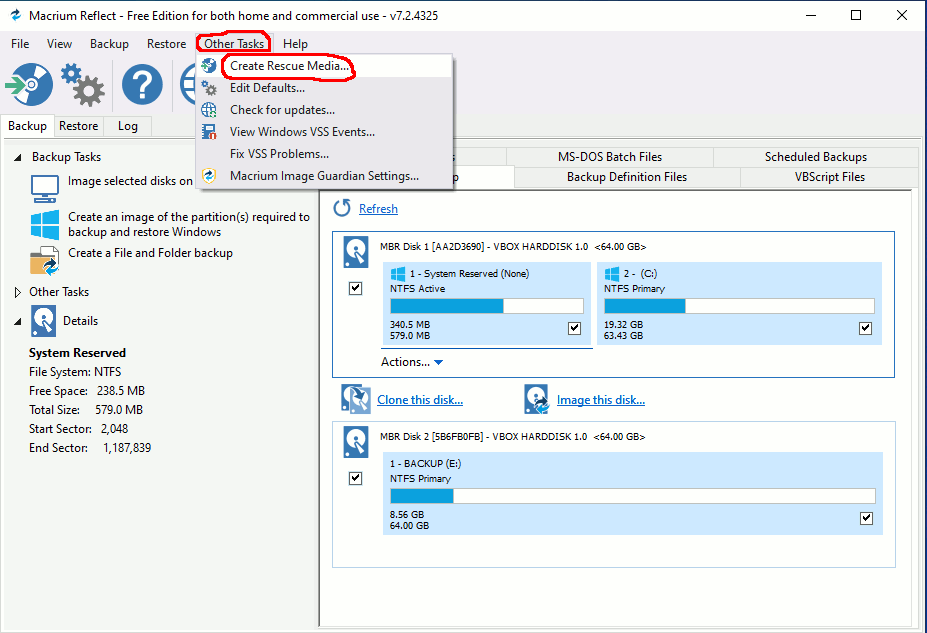The width and height of the screenshot is (927, 633).
Task: Toggle the C: partition checkbox
Action: (866, 328)
